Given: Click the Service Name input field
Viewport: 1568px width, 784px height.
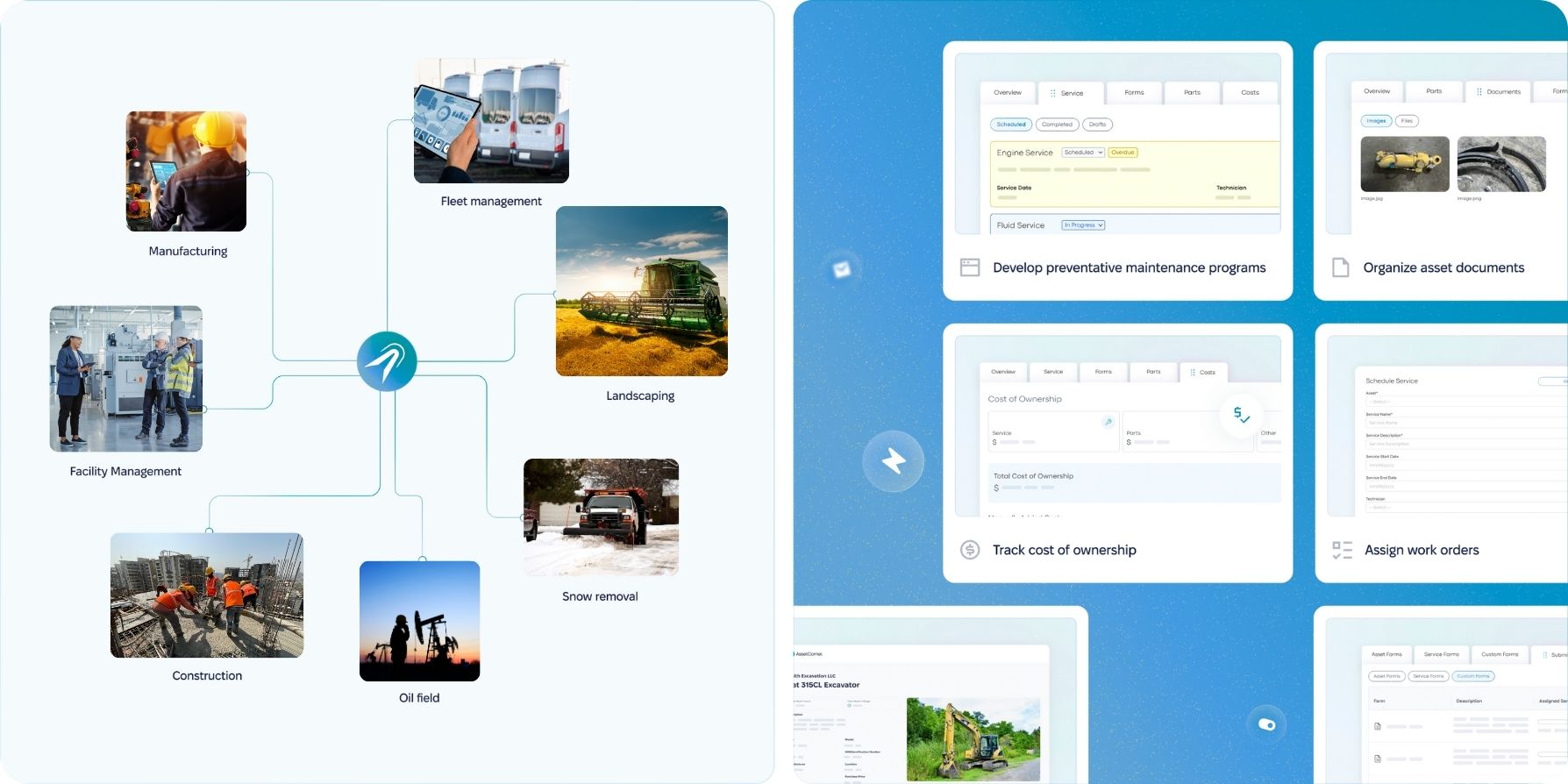Looking at the screenshot, I should point(1466,423).
